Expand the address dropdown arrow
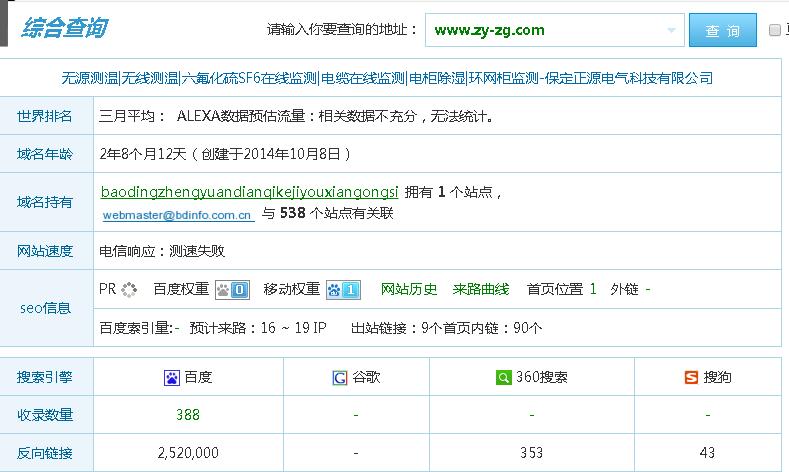Screen dimensions: 789x472 [671, 31]
